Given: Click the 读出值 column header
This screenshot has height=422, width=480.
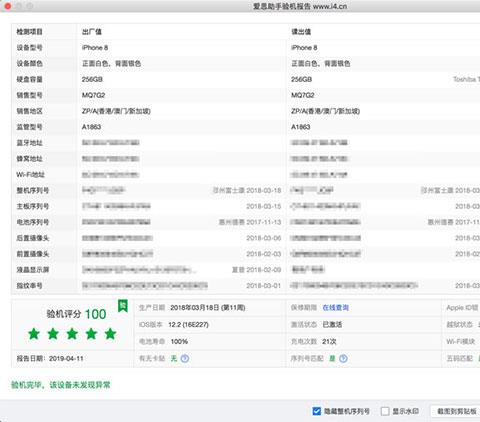Looking at the screenshot, I should point(301,32).
